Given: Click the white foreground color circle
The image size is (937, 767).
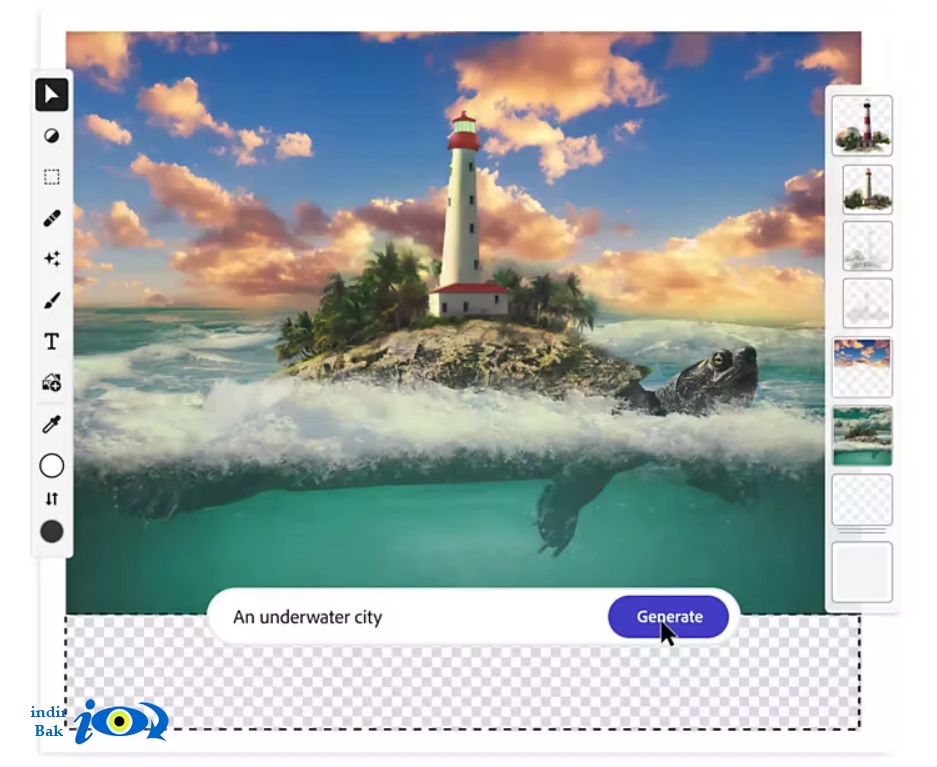Looking at the screenshot, I should pyautogui.click(x=51, y=466).
